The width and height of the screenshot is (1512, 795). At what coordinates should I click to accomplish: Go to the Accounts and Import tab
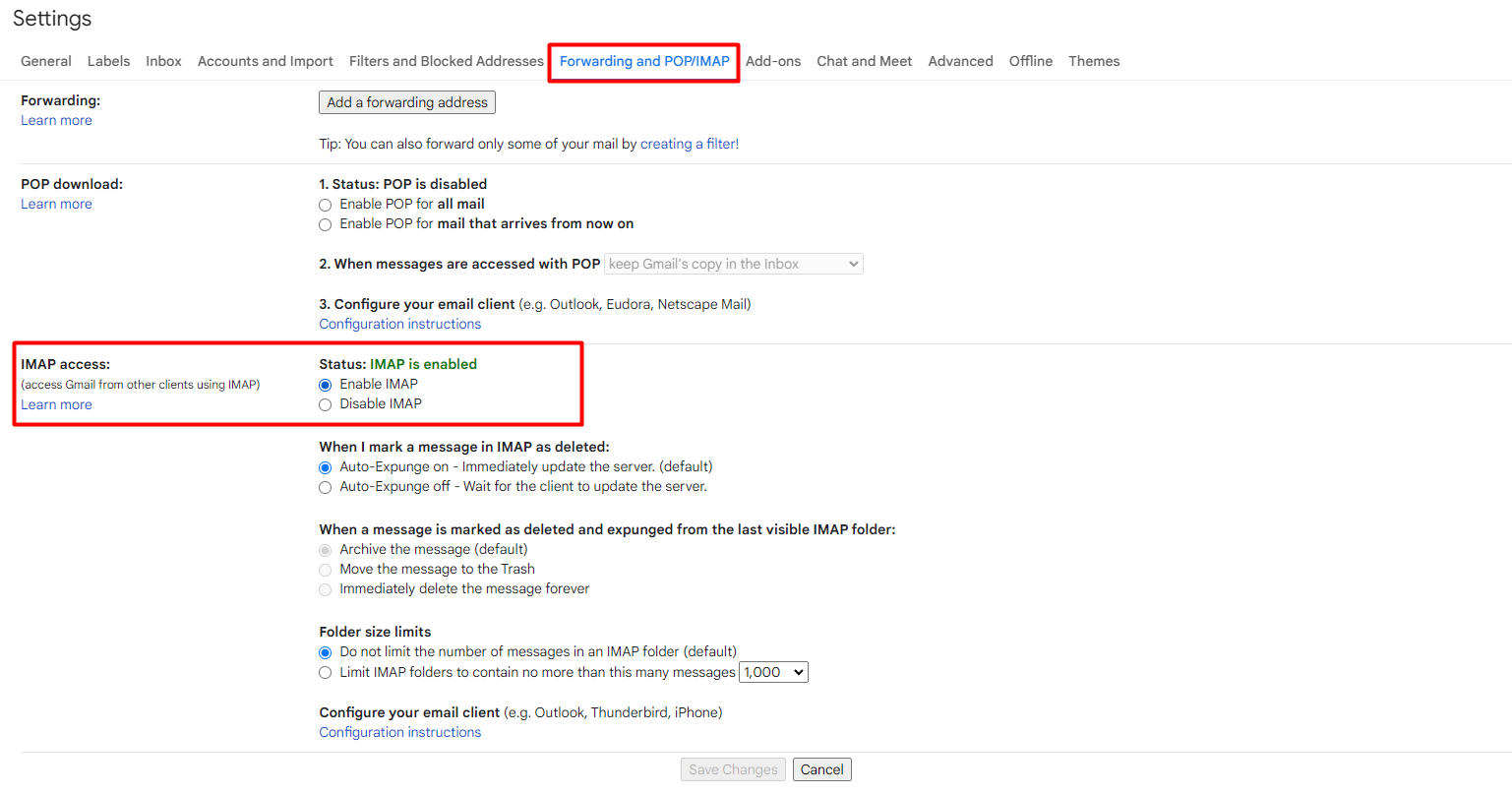(265, 61)
